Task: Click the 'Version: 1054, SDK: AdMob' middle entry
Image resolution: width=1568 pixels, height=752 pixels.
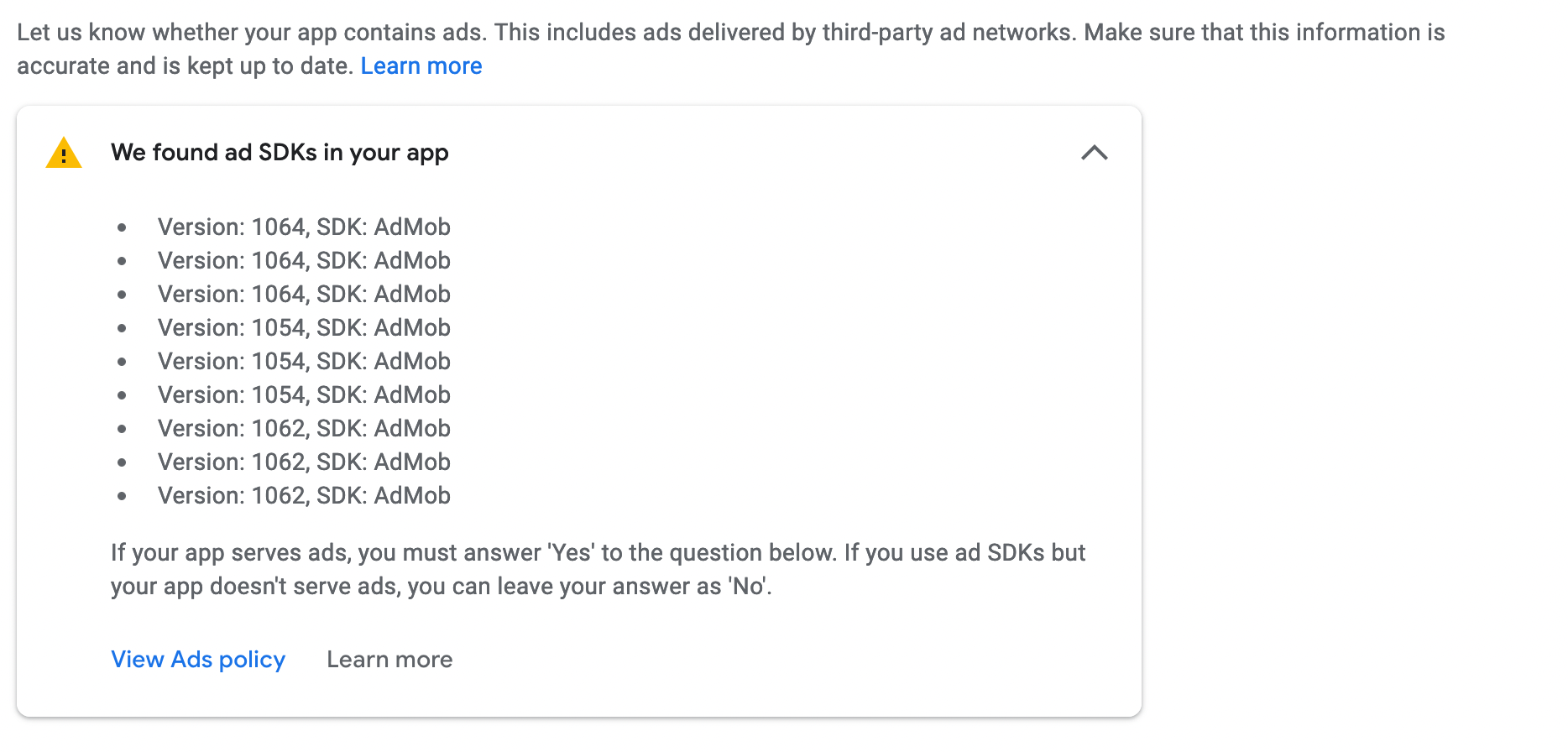Action: tap(304, 361)
